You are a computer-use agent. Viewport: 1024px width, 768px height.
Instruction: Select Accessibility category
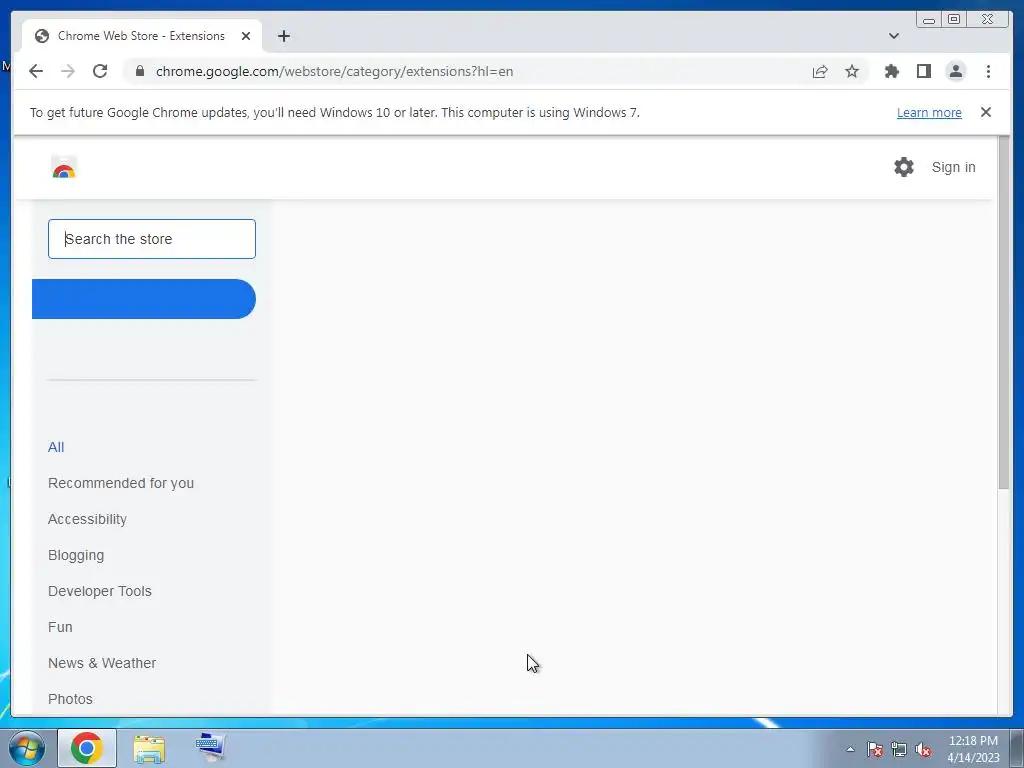click(x=88, y=519)
